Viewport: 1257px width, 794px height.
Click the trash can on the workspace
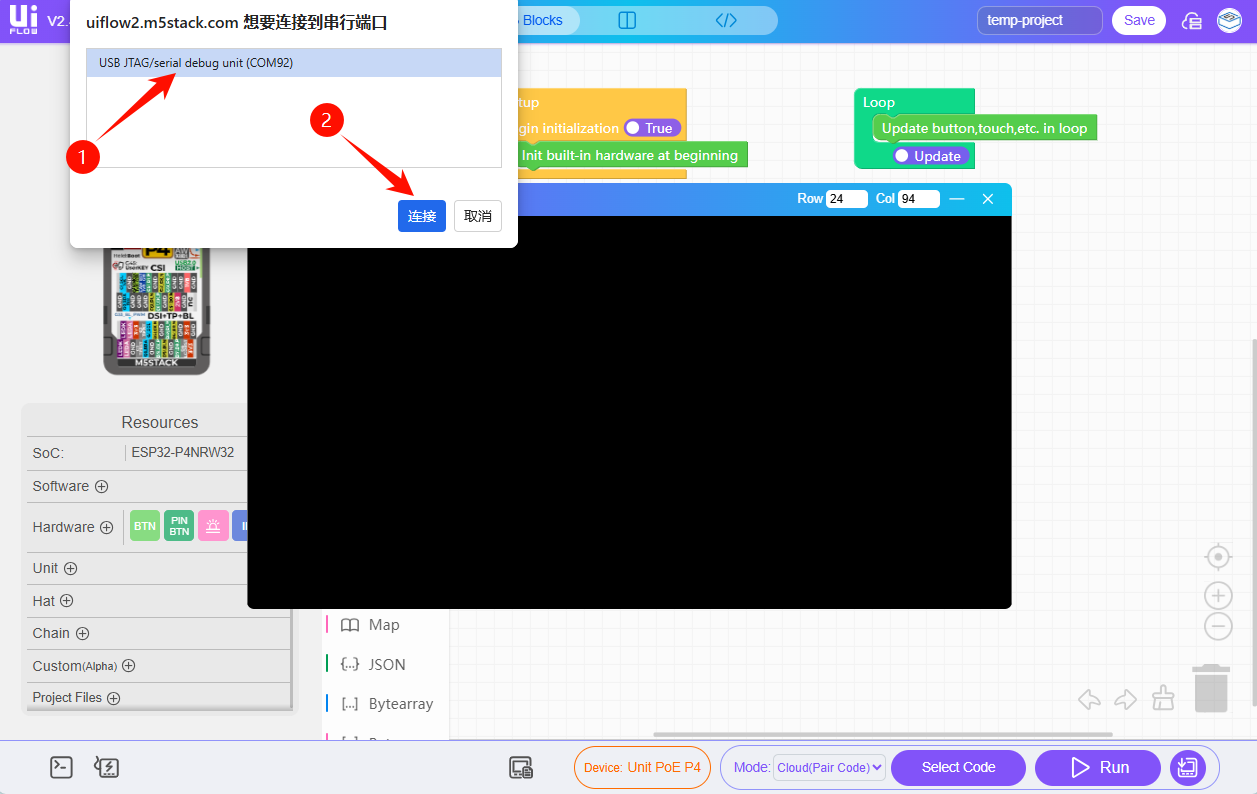1211,689
